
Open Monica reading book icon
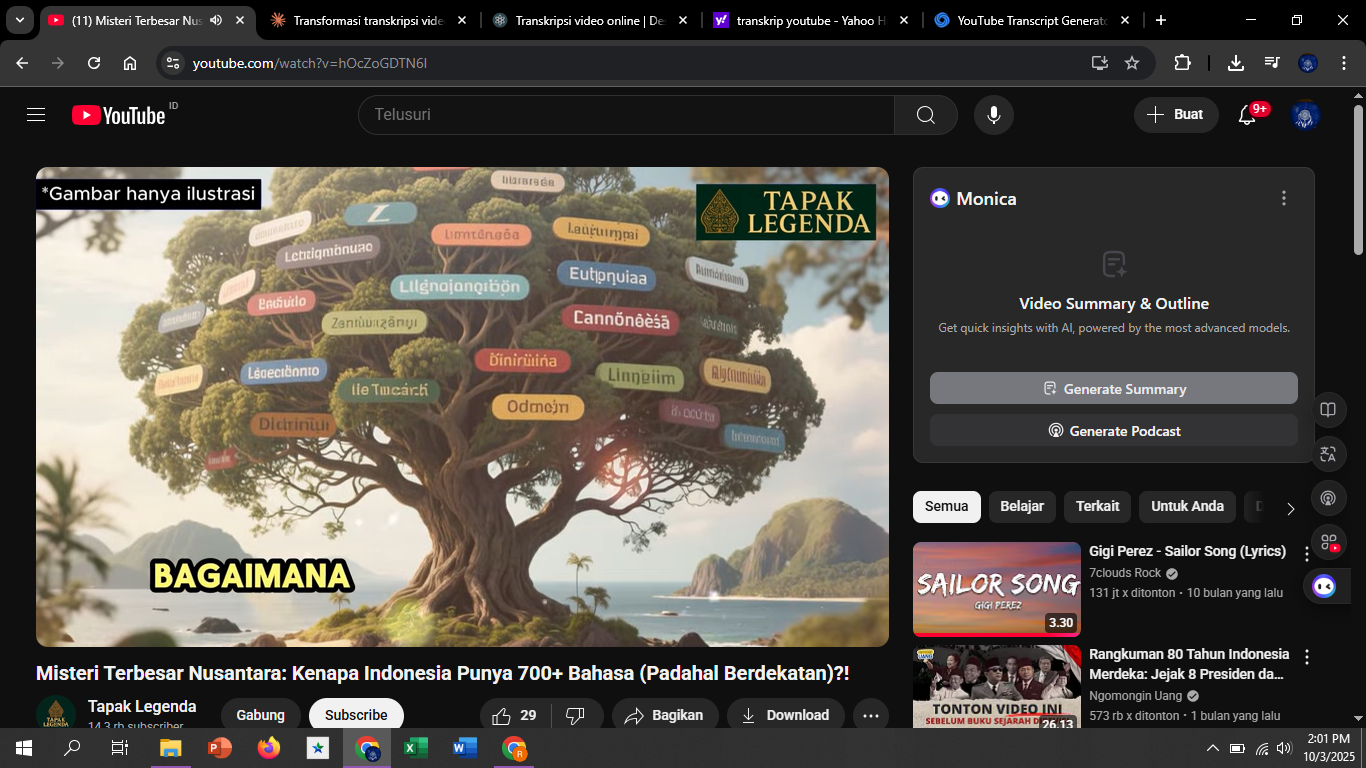[1328, 410]
